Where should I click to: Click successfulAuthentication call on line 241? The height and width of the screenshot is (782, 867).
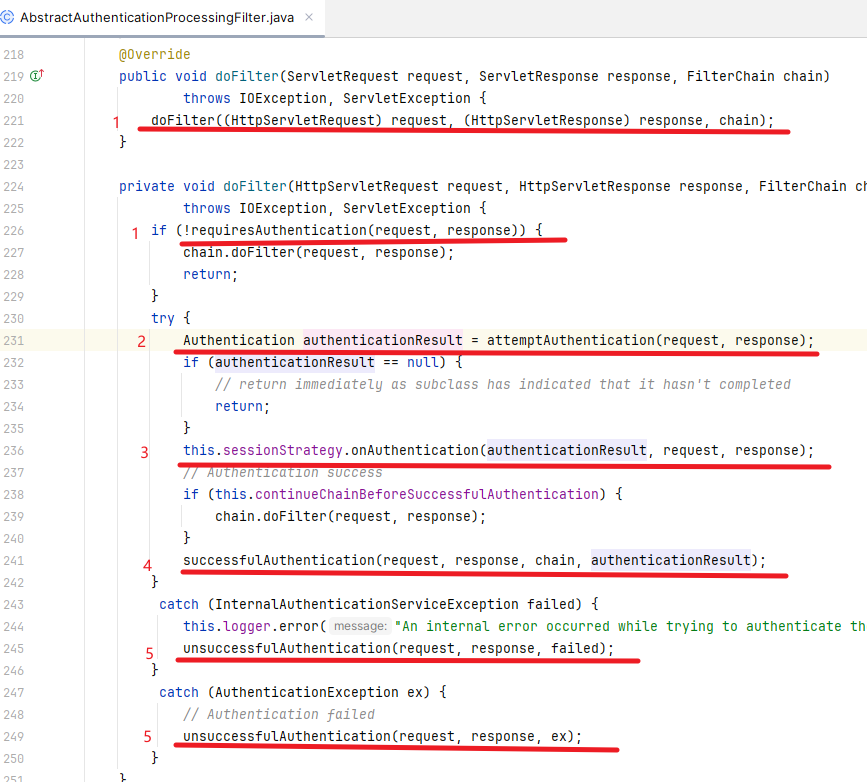[x=278, y=560]
